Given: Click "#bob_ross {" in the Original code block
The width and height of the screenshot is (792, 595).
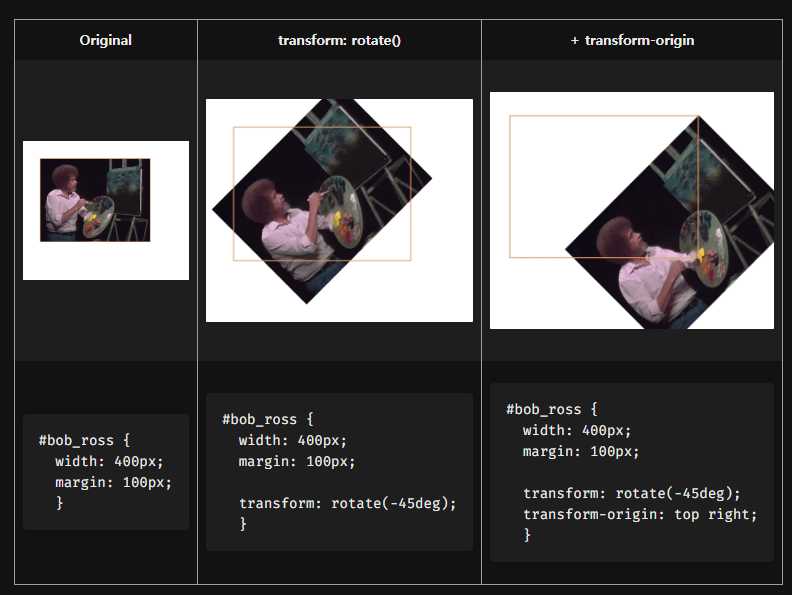Looking at the screenshot, I should click(x=84, y=440).
